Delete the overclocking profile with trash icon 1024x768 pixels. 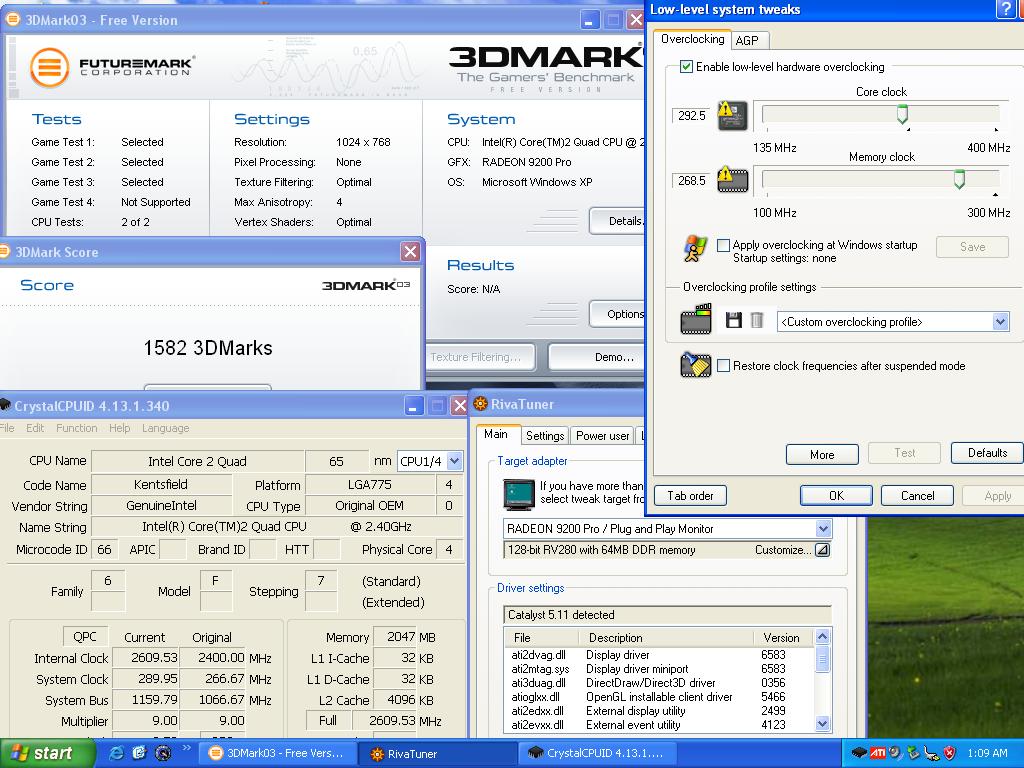pyautogui.click(x=756, y=320)
